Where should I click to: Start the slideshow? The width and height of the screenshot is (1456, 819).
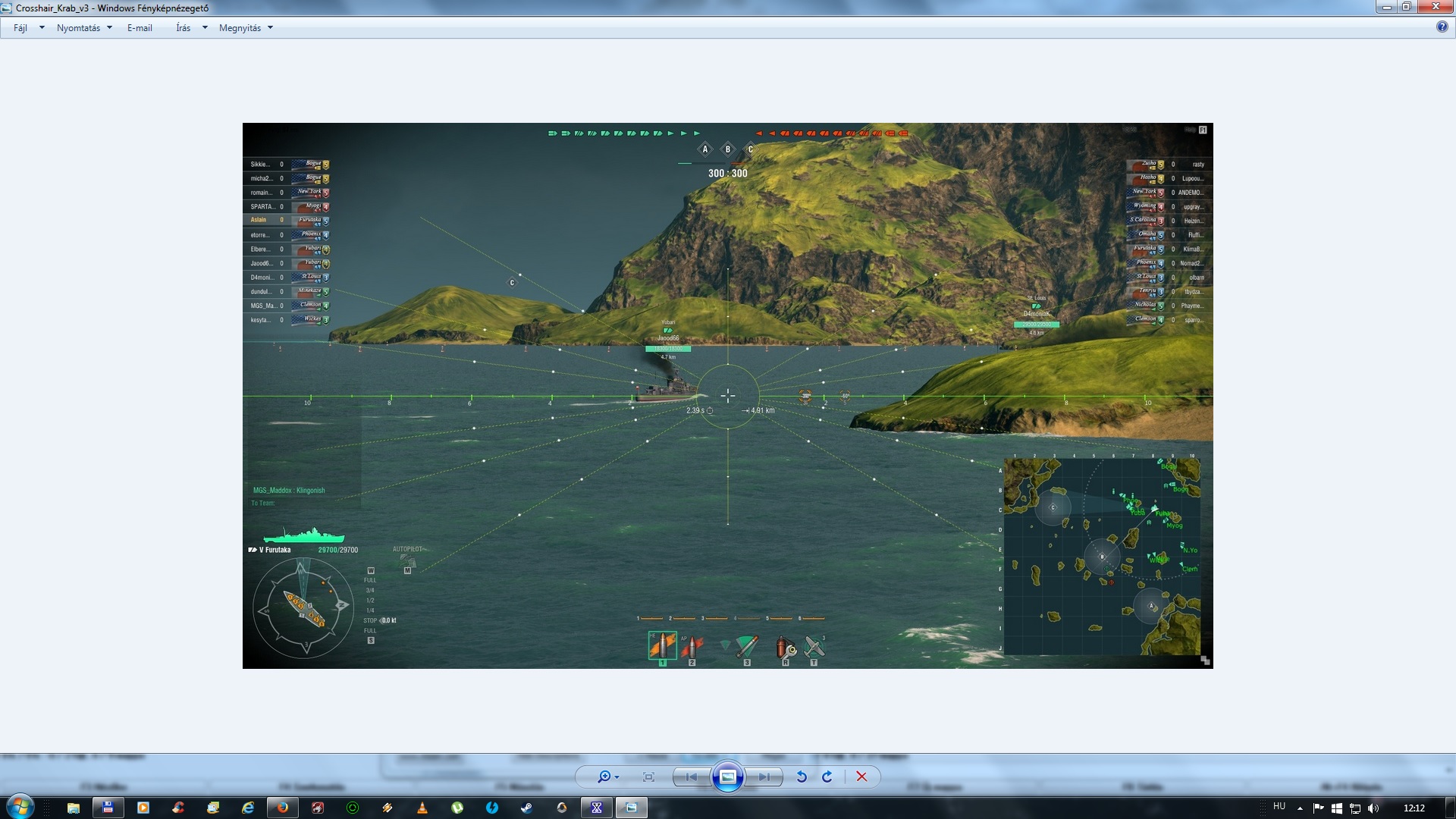click(x=728, y=777)
